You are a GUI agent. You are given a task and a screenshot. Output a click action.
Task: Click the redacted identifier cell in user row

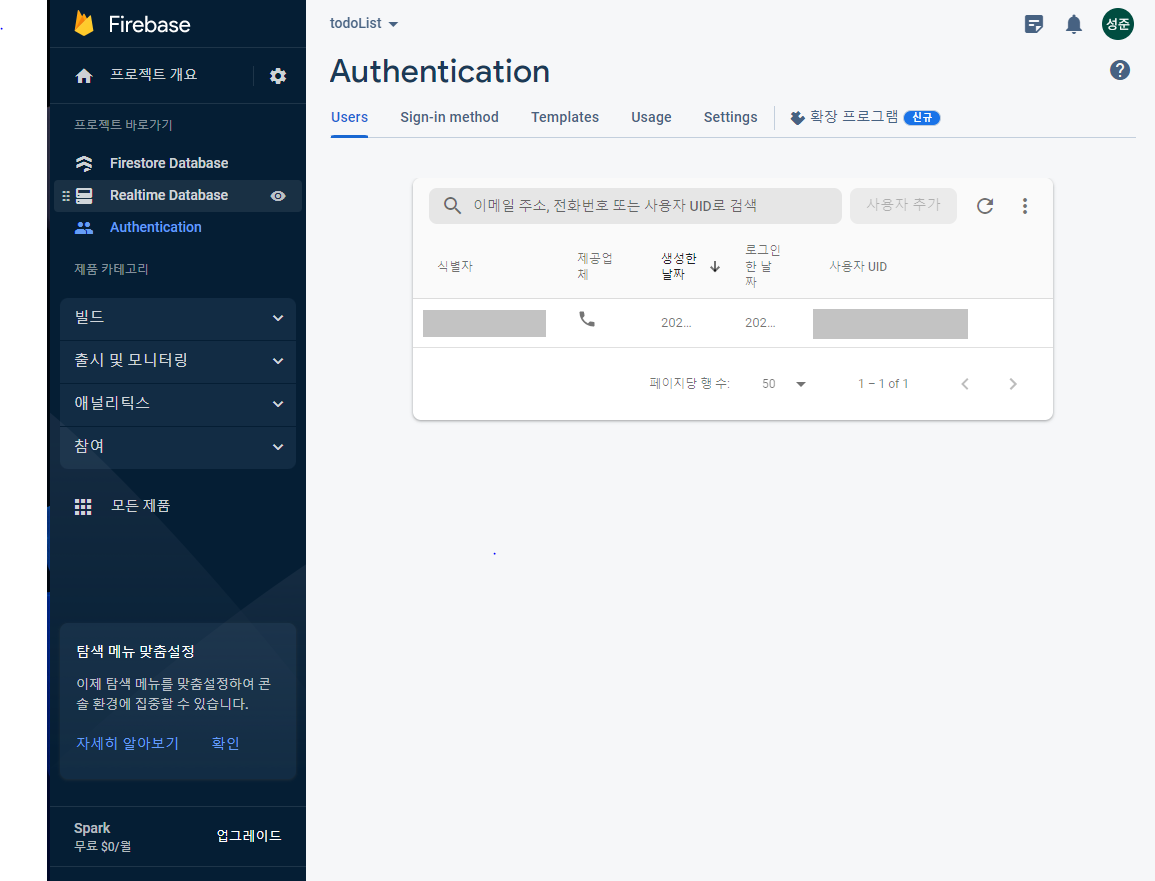tap(484, 323)
